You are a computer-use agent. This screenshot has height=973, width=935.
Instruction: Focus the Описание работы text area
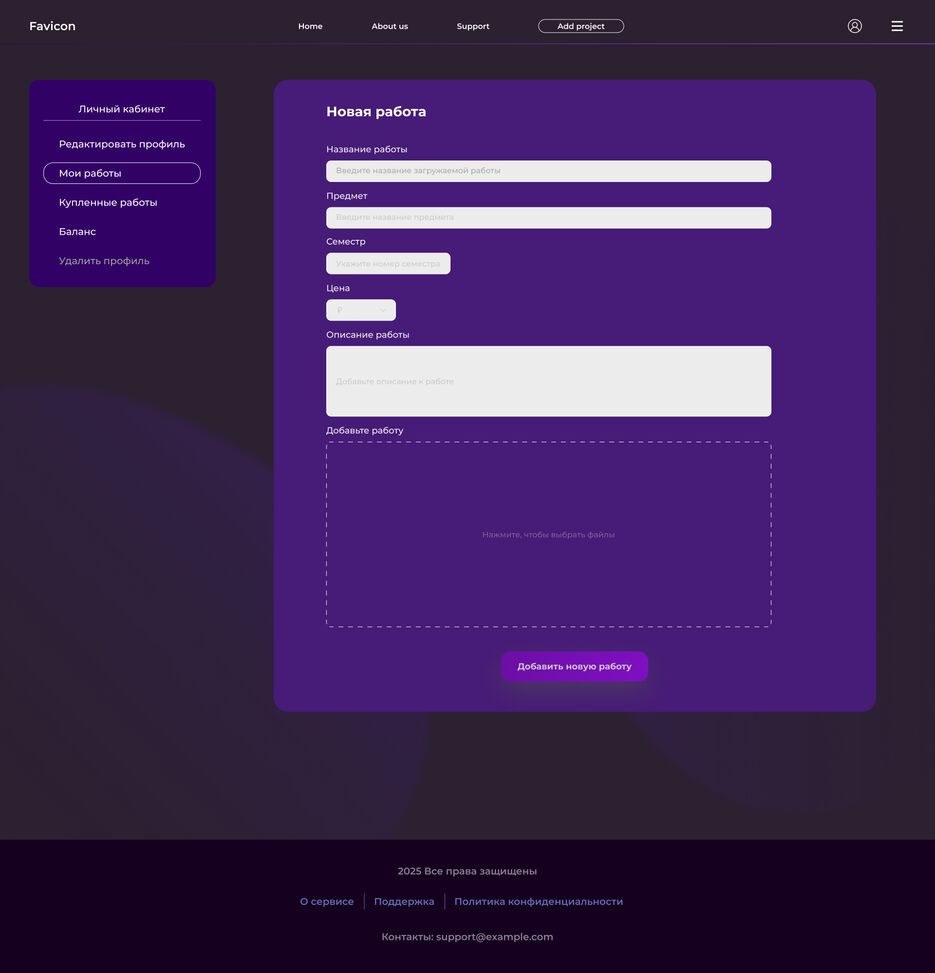(x=548, y=381)
